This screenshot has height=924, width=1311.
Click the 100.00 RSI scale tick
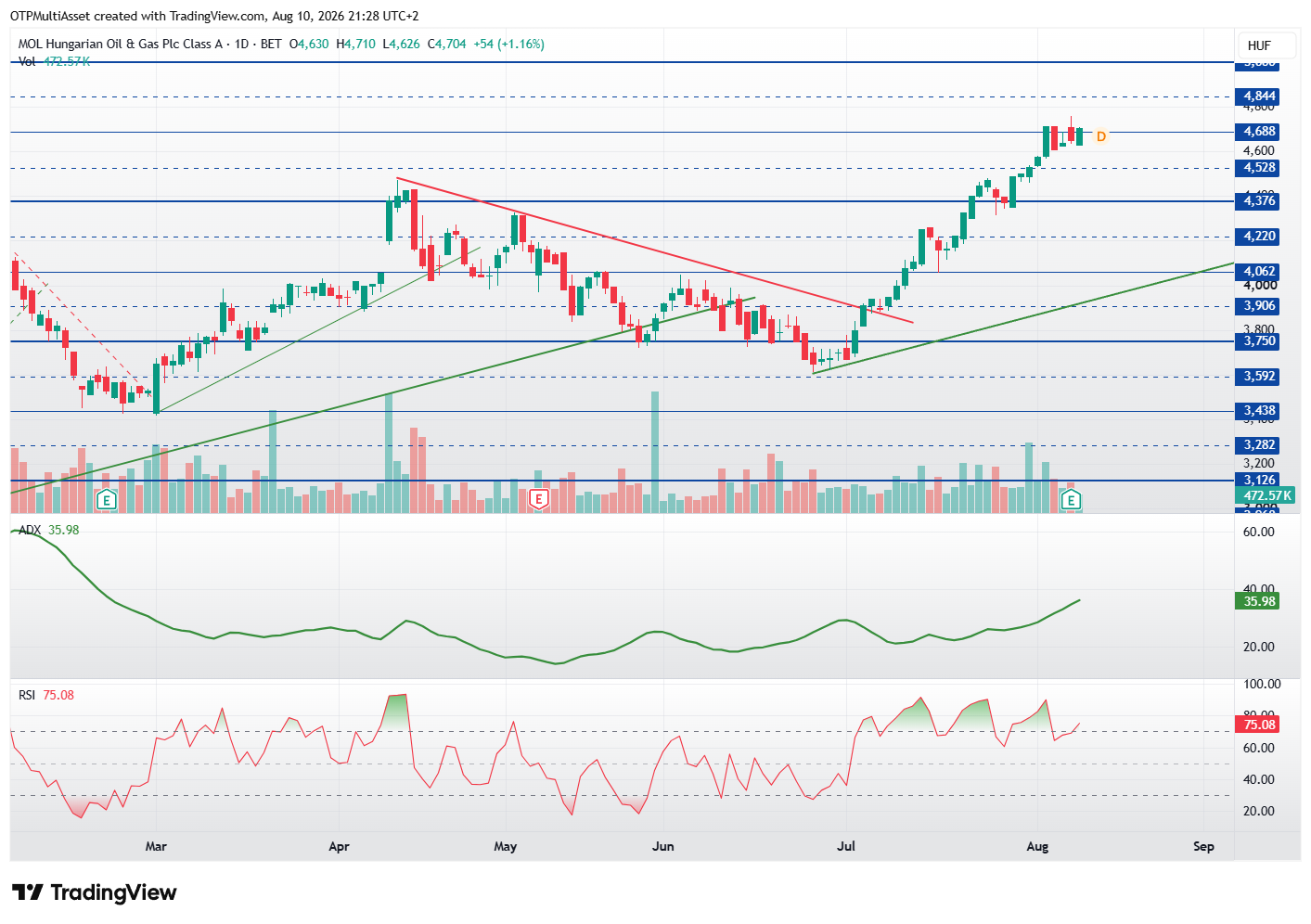point(1262,684)
